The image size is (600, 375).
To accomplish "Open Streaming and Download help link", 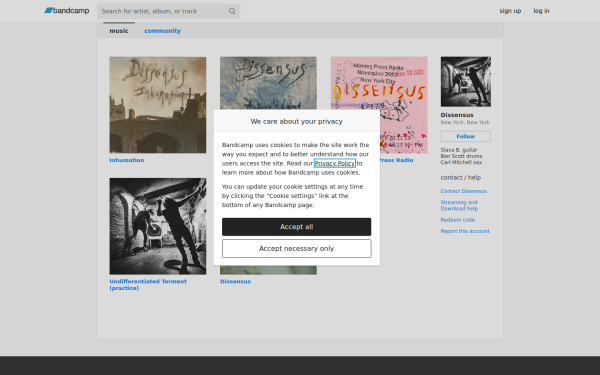I will pyautogui.click(x=459, y=205).
